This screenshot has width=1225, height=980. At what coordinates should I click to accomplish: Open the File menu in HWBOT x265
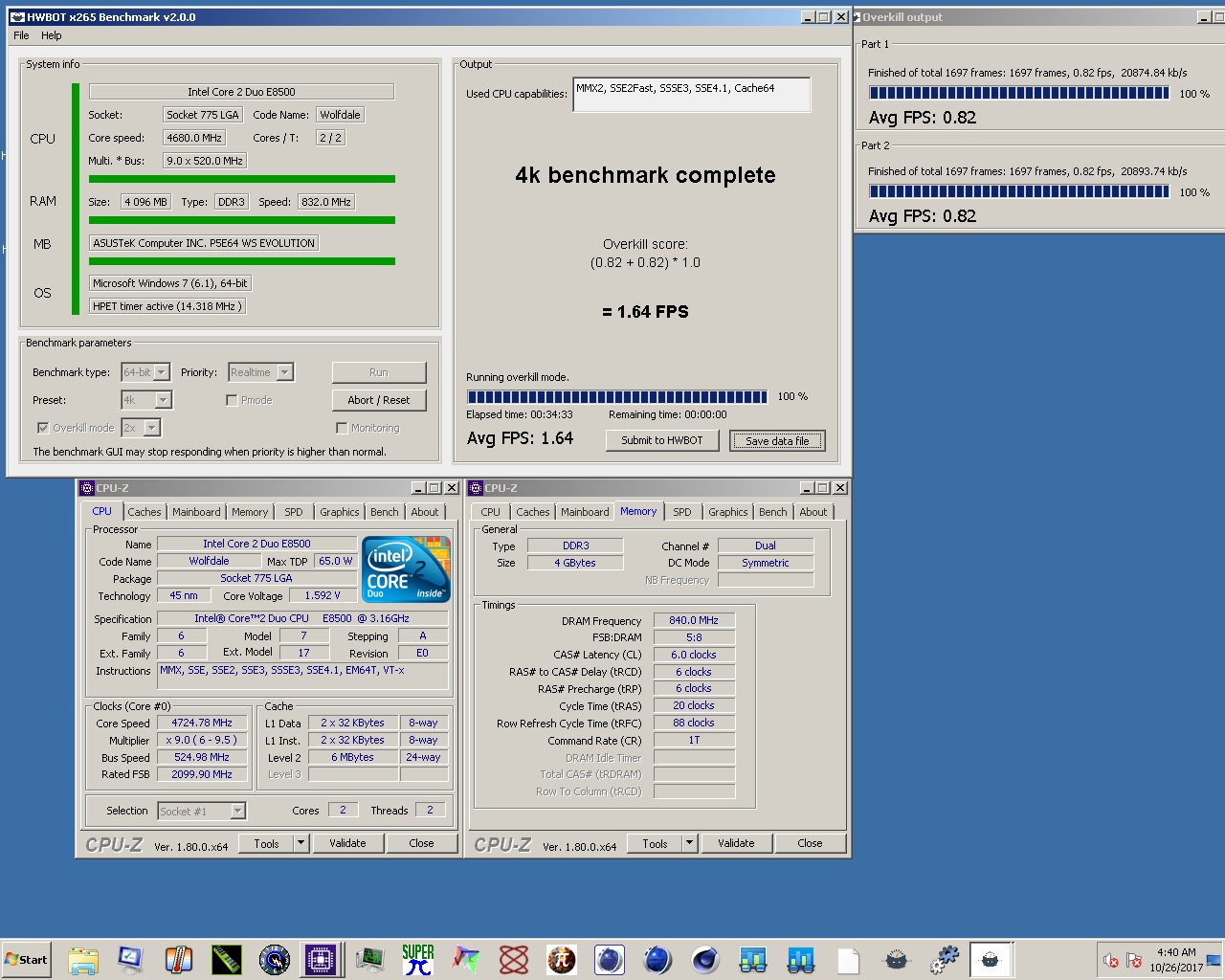click(21, 35)
